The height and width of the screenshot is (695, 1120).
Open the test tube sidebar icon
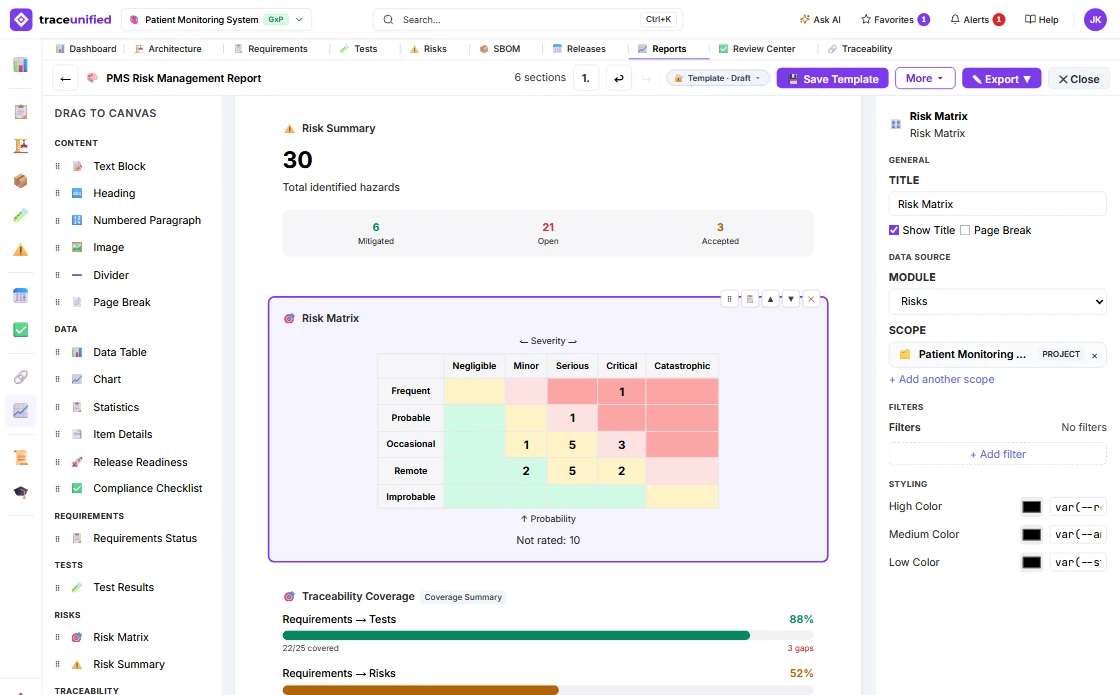coord(21,215)
